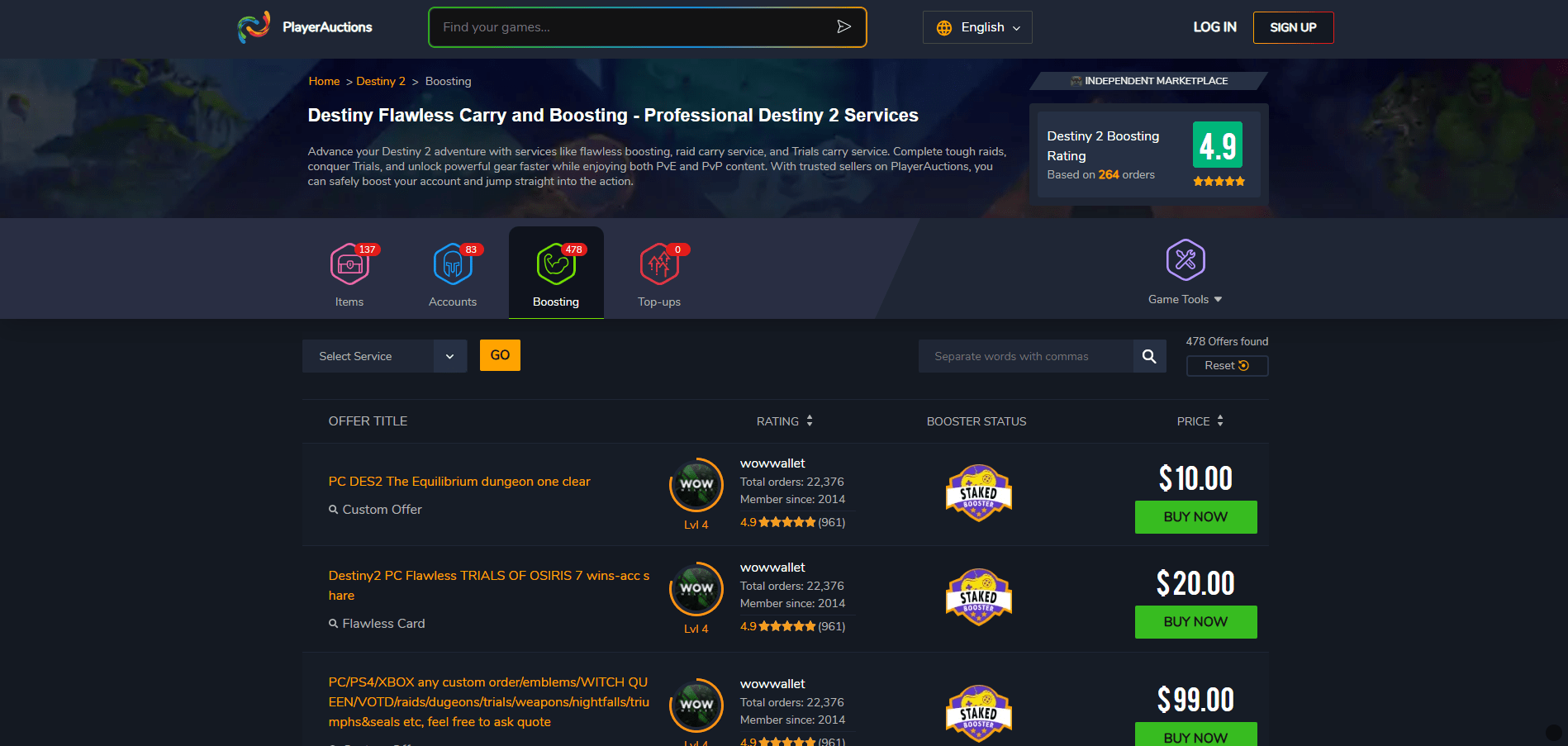The height and width of the screenshot is (746, 1568).
Task: Click wowwallet avatar in second offer
Action: [696, 588]
